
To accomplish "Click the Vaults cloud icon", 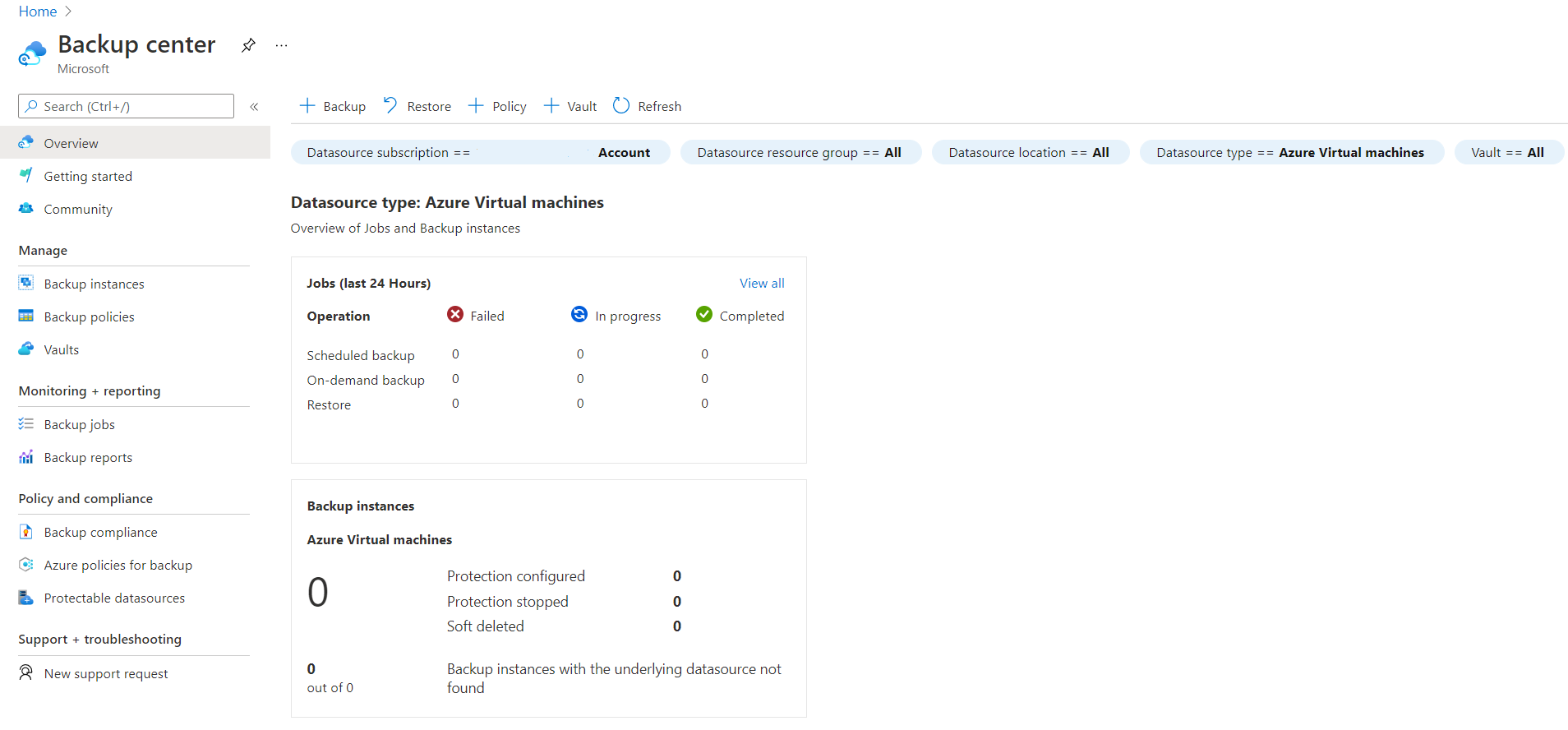I will tap(26, 349).
